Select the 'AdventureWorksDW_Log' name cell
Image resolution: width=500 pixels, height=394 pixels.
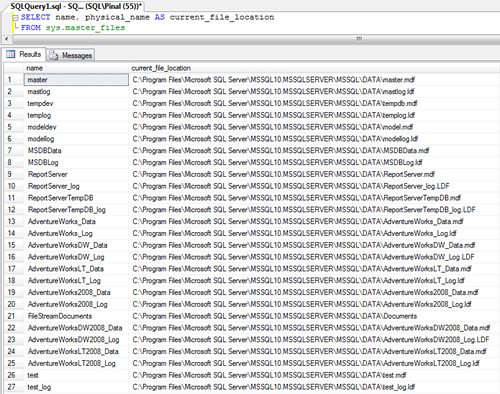tap(76, 257)
